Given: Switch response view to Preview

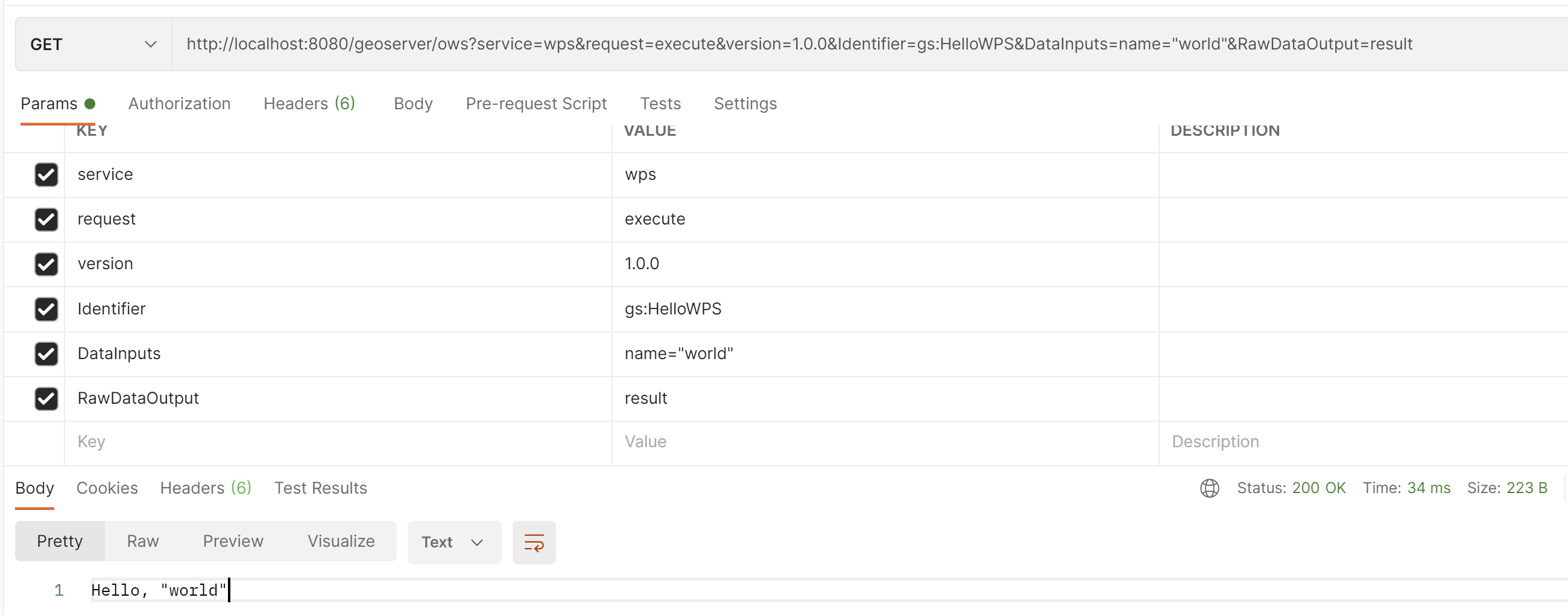Looking at the screenshot, I should coord(233,541).
